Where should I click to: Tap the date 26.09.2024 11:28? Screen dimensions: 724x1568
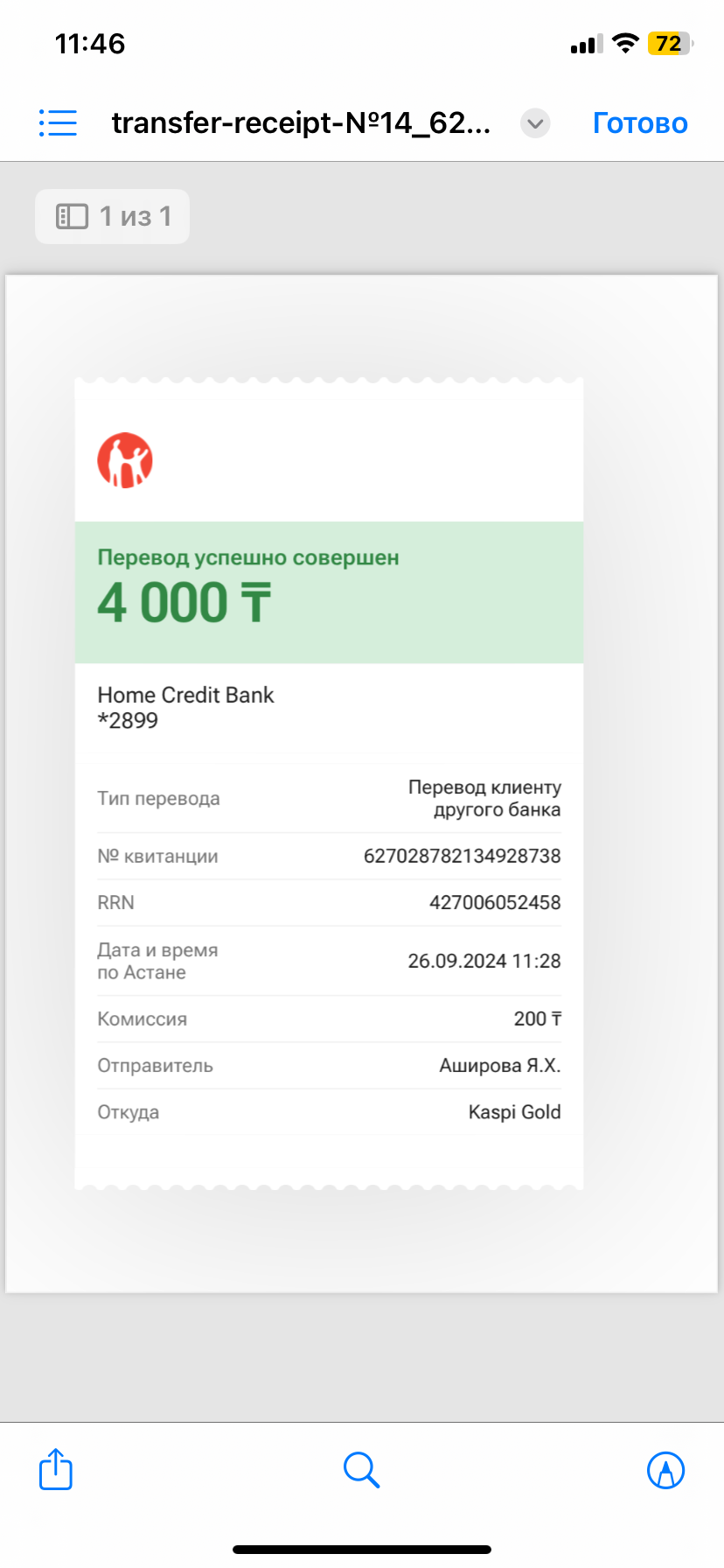click(484, 961)
